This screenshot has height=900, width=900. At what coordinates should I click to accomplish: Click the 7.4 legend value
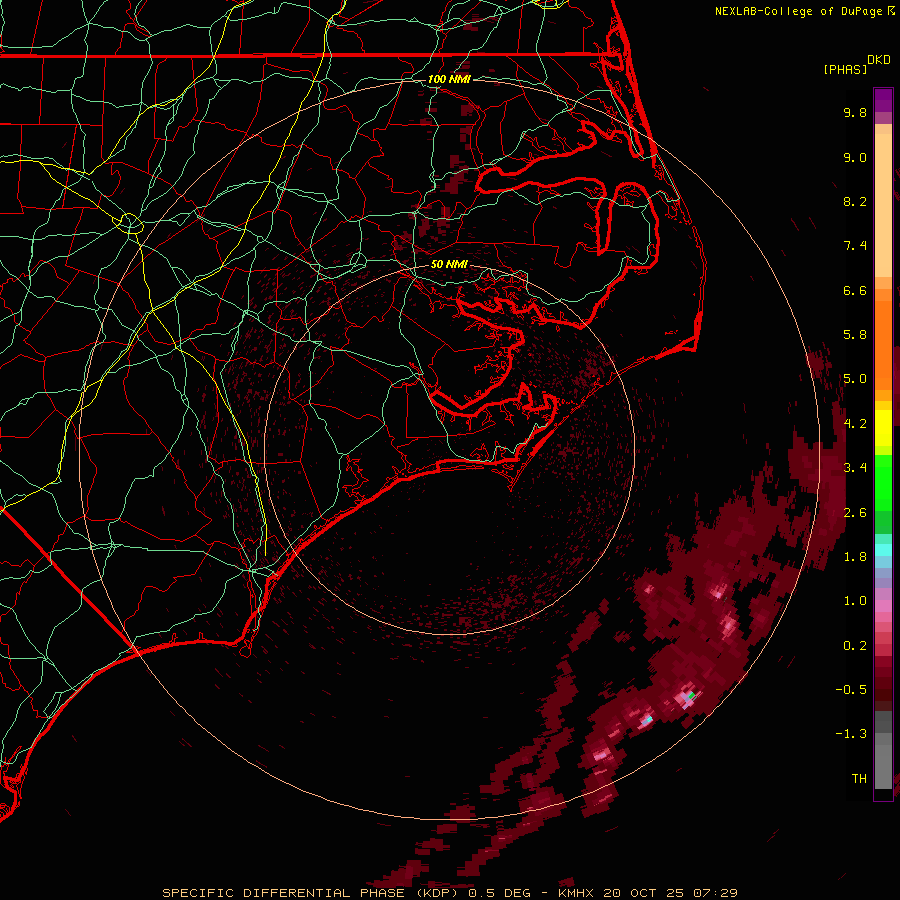855,246
